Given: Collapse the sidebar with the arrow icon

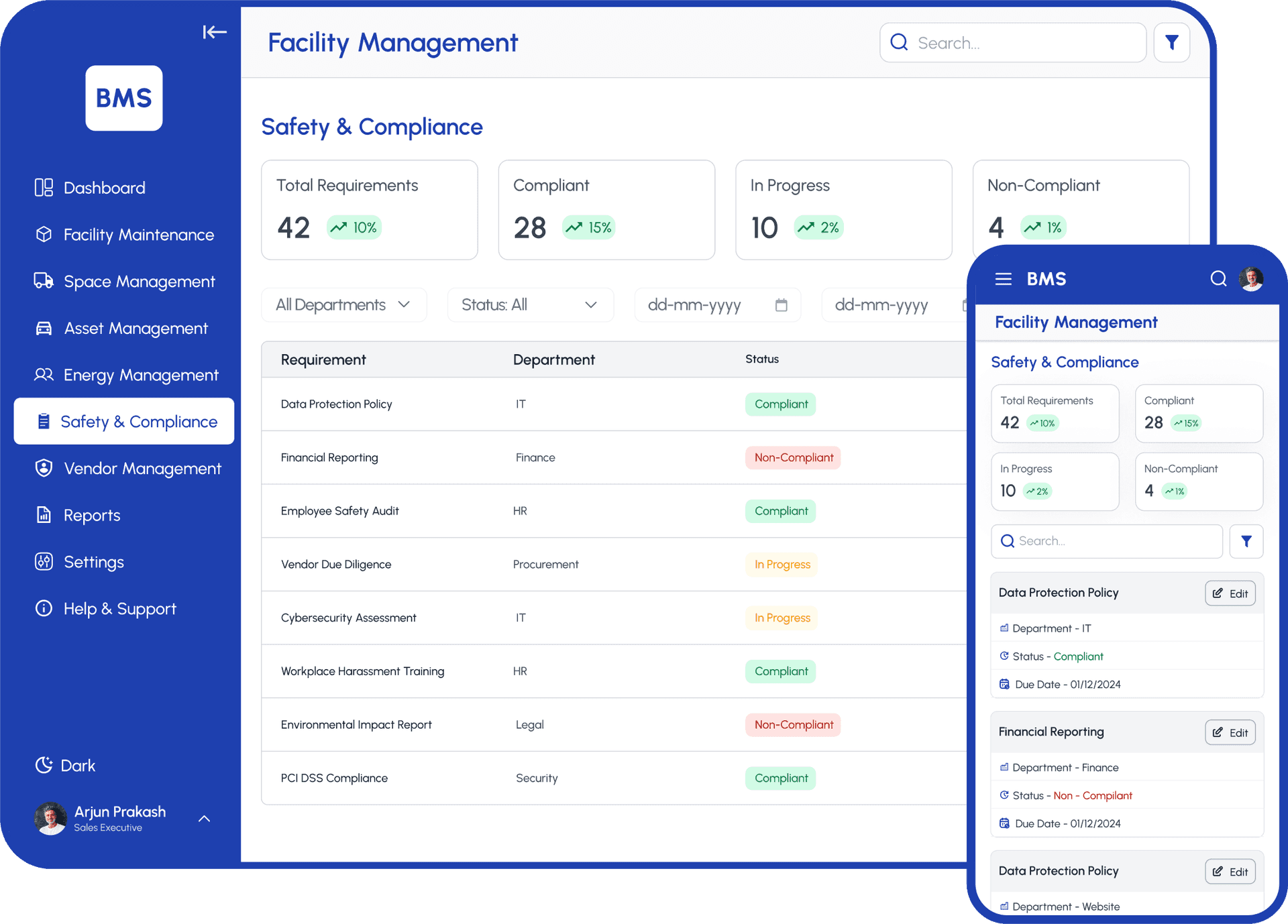Looking at the screenshot, I should [x=215, y=32].
